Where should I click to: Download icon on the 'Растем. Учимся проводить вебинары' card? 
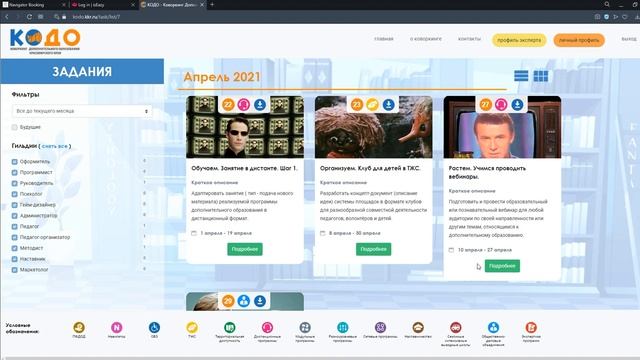tap(517, 105)
